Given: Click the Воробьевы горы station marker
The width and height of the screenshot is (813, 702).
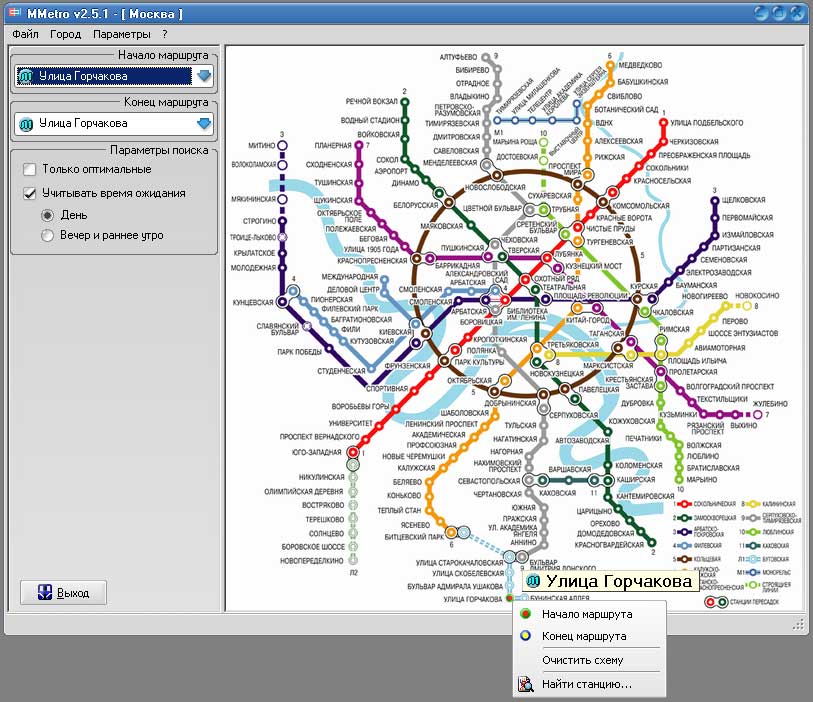Looking at the screenshot, I should (396, 409).
